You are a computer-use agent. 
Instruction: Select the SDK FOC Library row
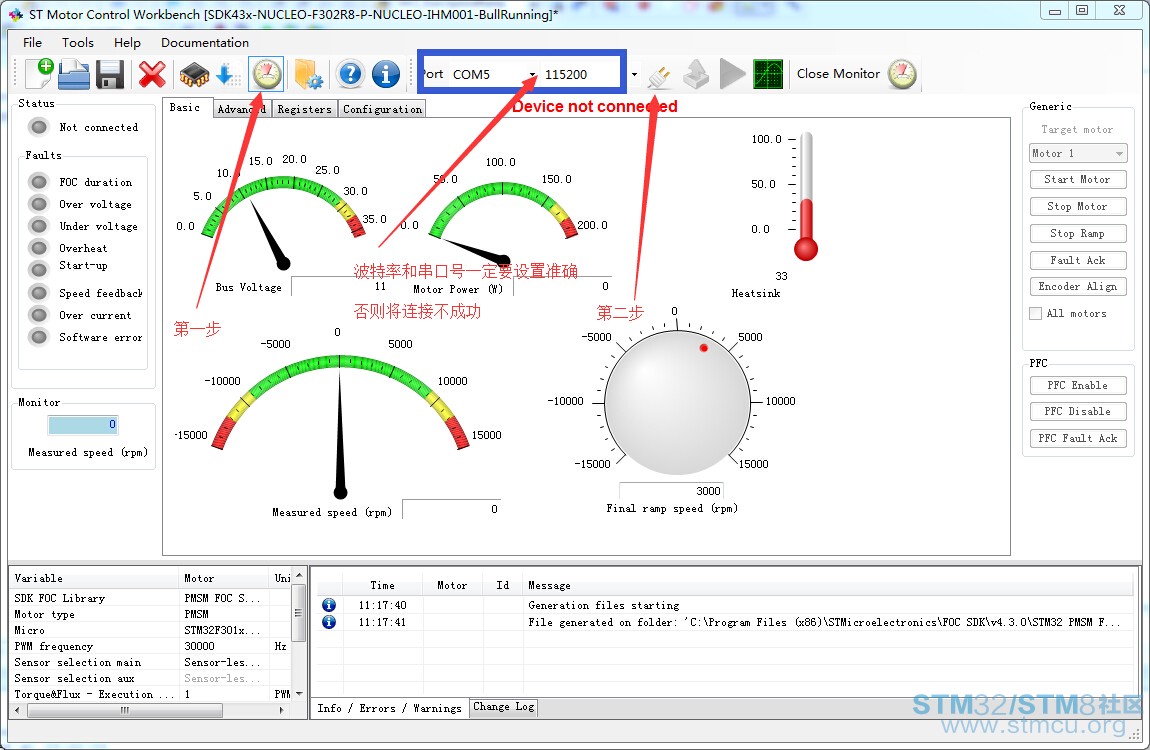pyautogui.click(x=151, y=598)
